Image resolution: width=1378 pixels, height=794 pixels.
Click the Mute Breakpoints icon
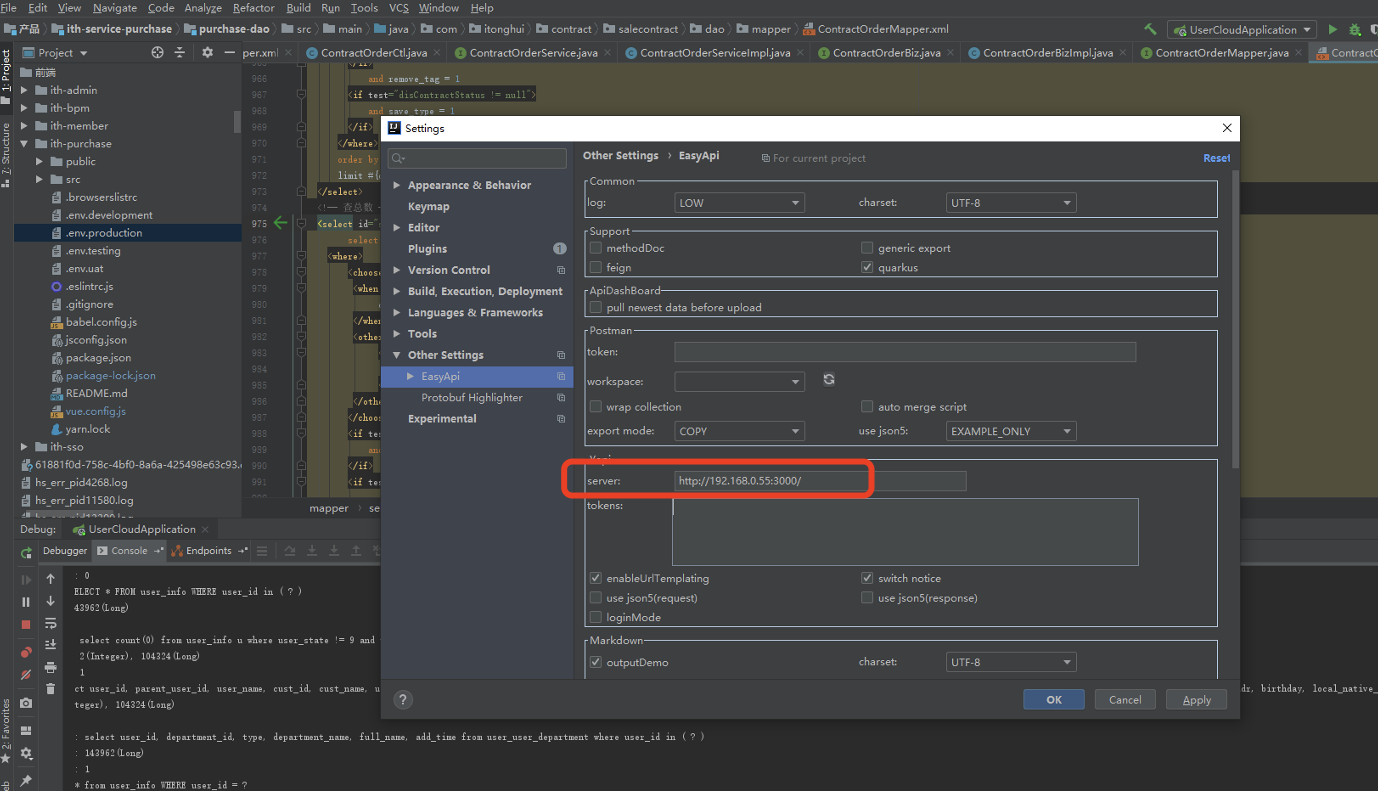pos(26,675)
